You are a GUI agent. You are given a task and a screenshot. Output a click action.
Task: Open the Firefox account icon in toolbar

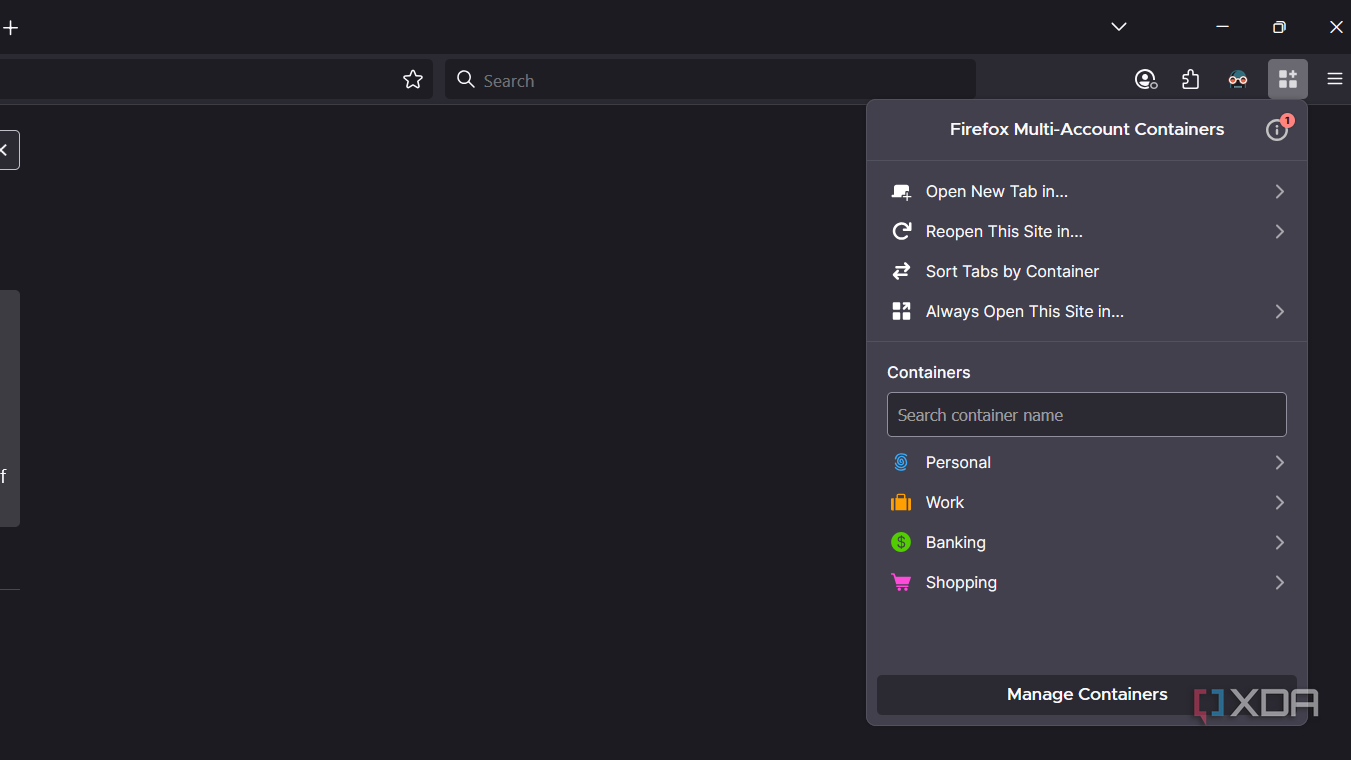click(1146, 80)
